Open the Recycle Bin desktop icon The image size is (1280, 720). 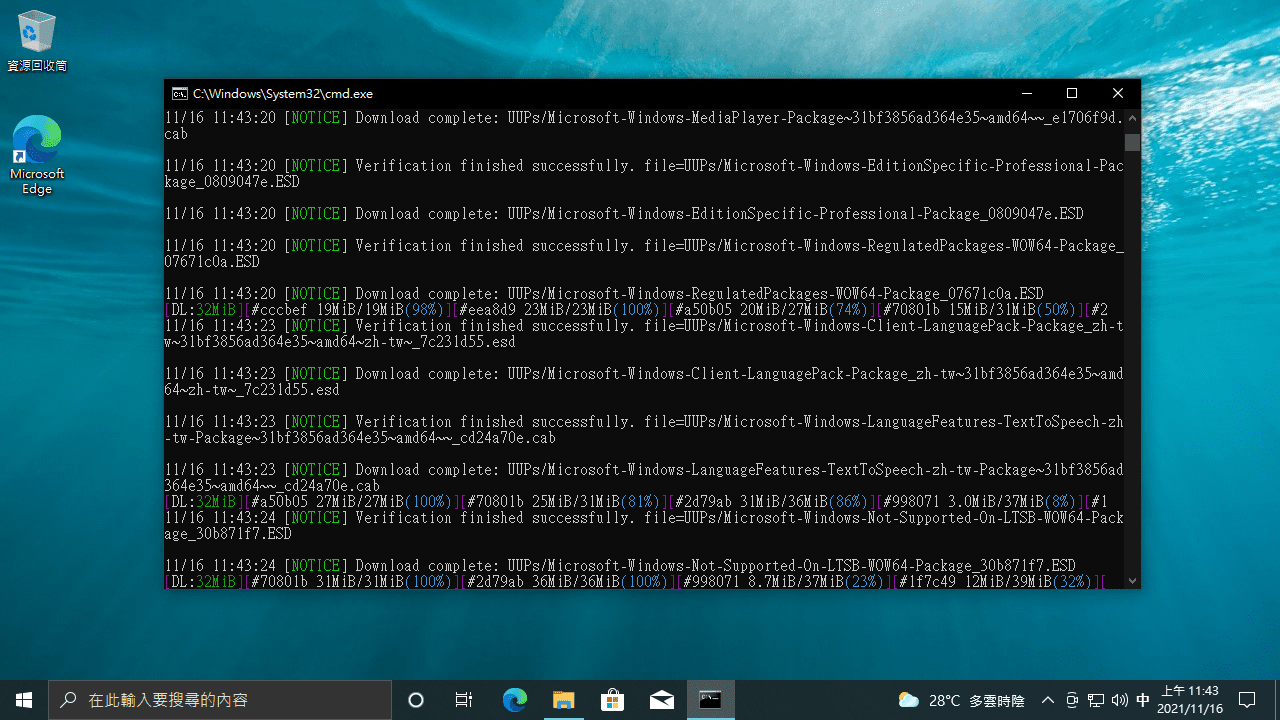pos(37,40)
